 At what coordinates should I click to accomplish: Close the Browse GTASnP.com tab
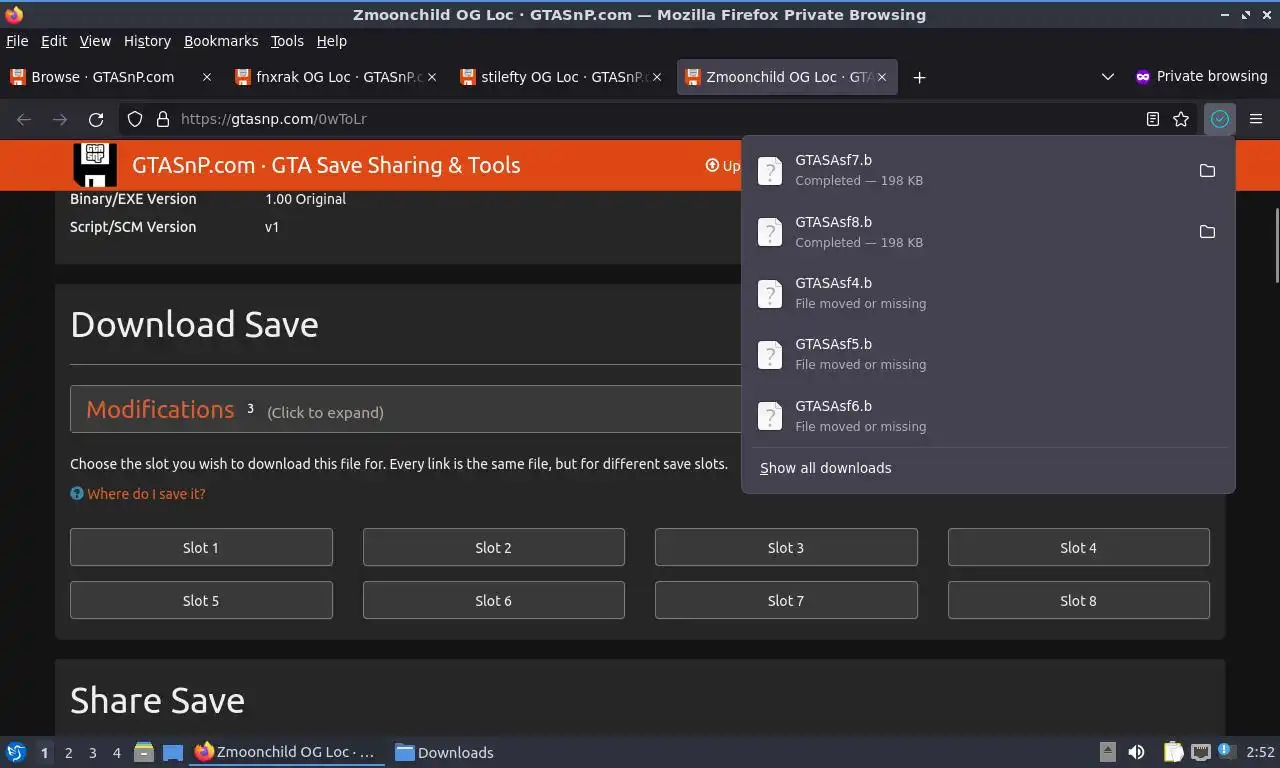(x=207, y=77)
